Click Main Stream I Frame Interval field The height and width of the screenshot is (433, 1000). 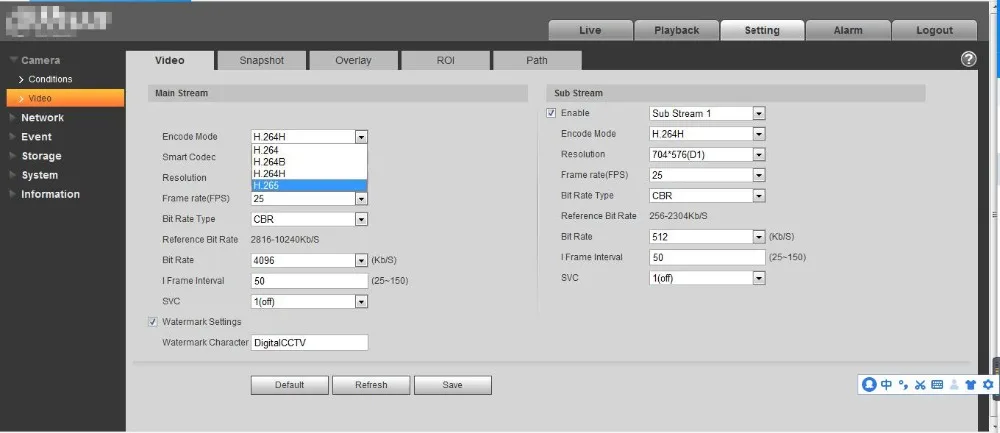click(309, 281)
